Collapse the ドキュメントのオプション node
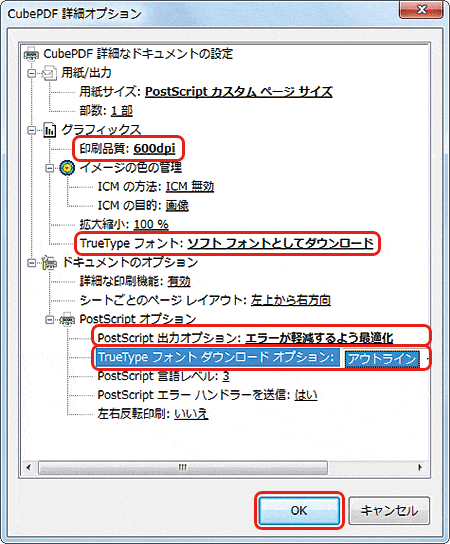The image size is (450, 544). point(32,263)
